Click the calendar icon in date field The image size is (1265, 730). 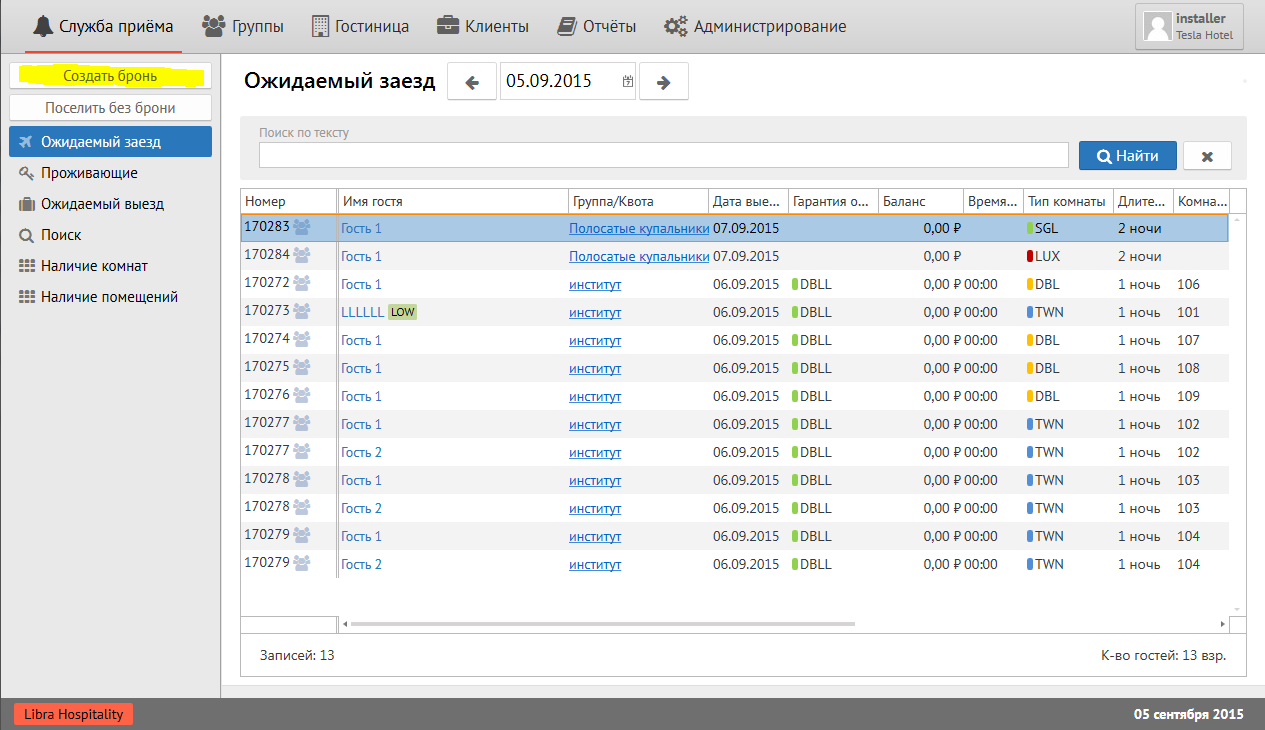pos(628,82)
